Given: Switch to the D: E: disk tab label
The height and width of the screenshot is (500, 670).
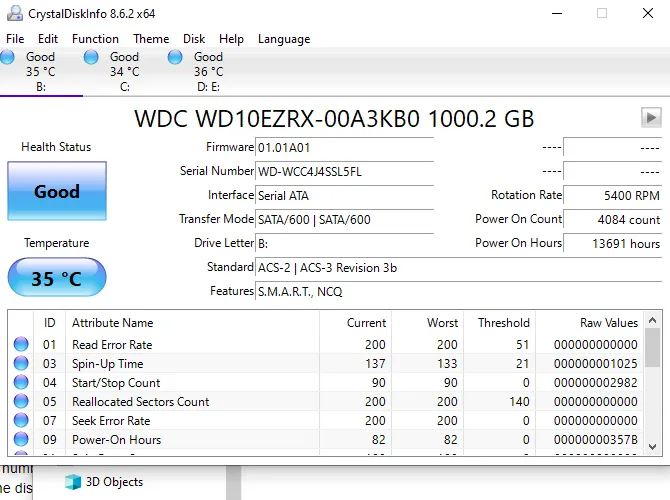Looking at the screenshot, I should click(209, 87).
